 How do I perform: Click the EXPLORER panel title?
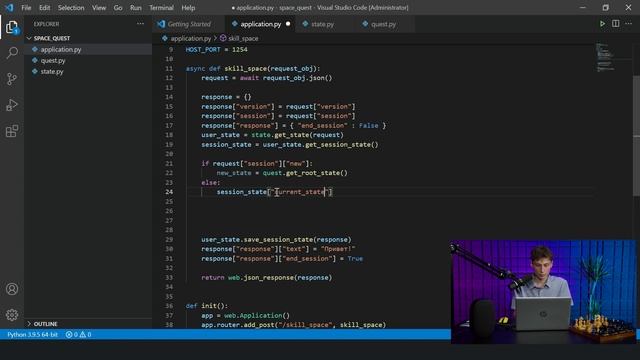(46, 24)
